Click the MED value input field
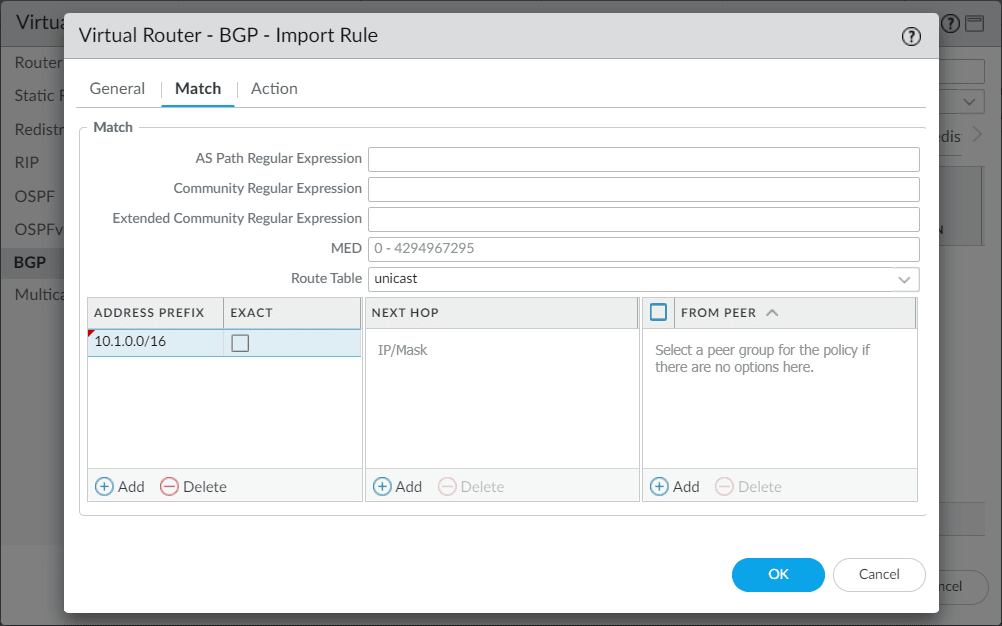Screen dimensions: 1002x626 (643, 249)
